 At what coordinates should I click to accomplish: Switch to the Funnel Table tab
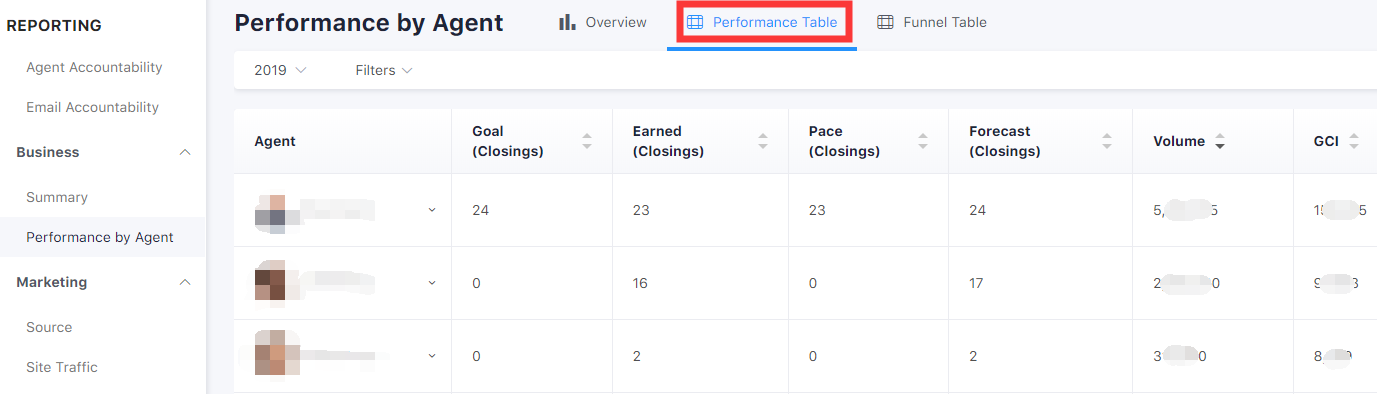point(932,22)
